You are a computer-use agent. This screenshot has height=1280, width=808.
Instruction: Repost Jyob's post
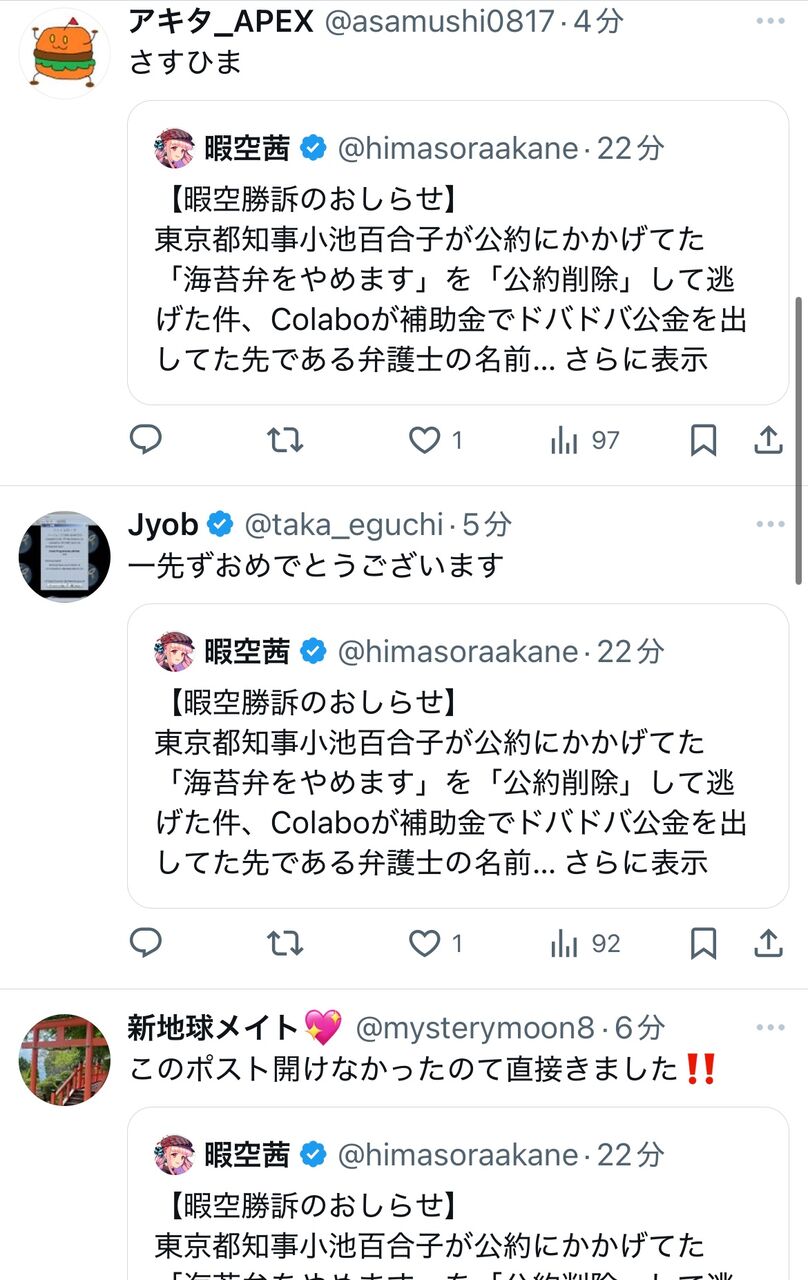[285, 943]
